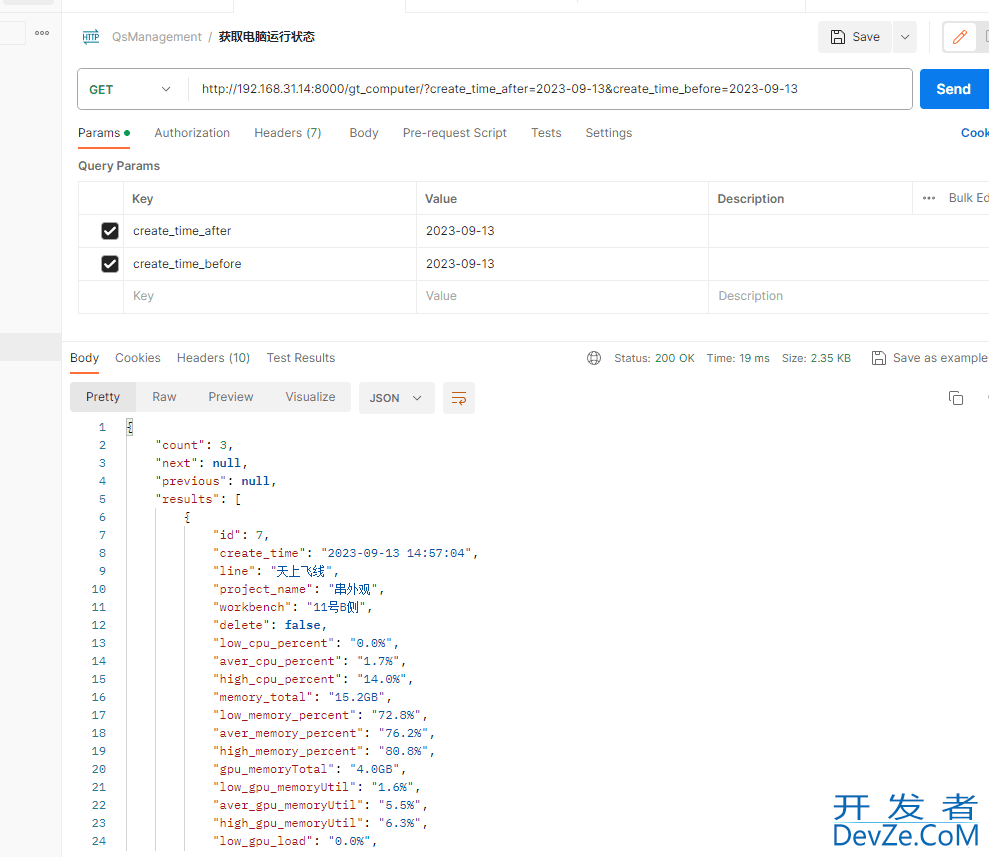This screenshot has width=989, height=857.
Task: Click the Status: 200 OK text
Action: [654, 358]
